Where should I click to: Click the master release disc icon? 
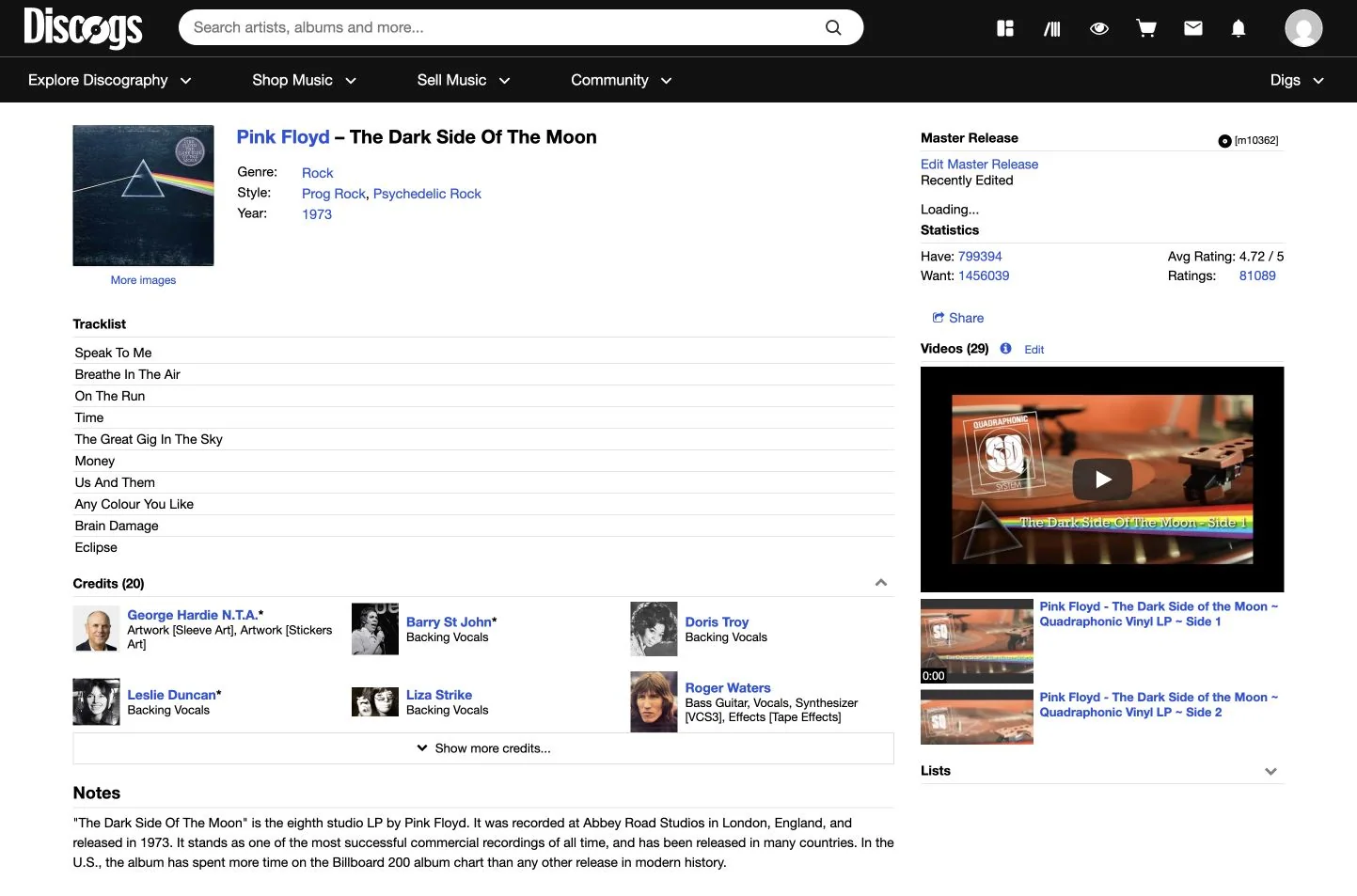(1224, 141)
